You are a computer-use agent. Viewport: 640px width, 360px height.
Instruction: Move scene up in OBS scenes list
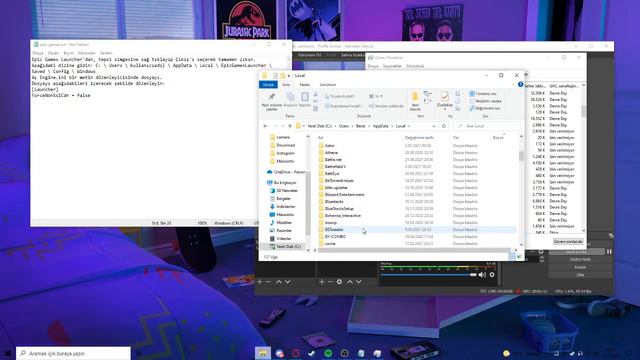(x=279, y=282)
